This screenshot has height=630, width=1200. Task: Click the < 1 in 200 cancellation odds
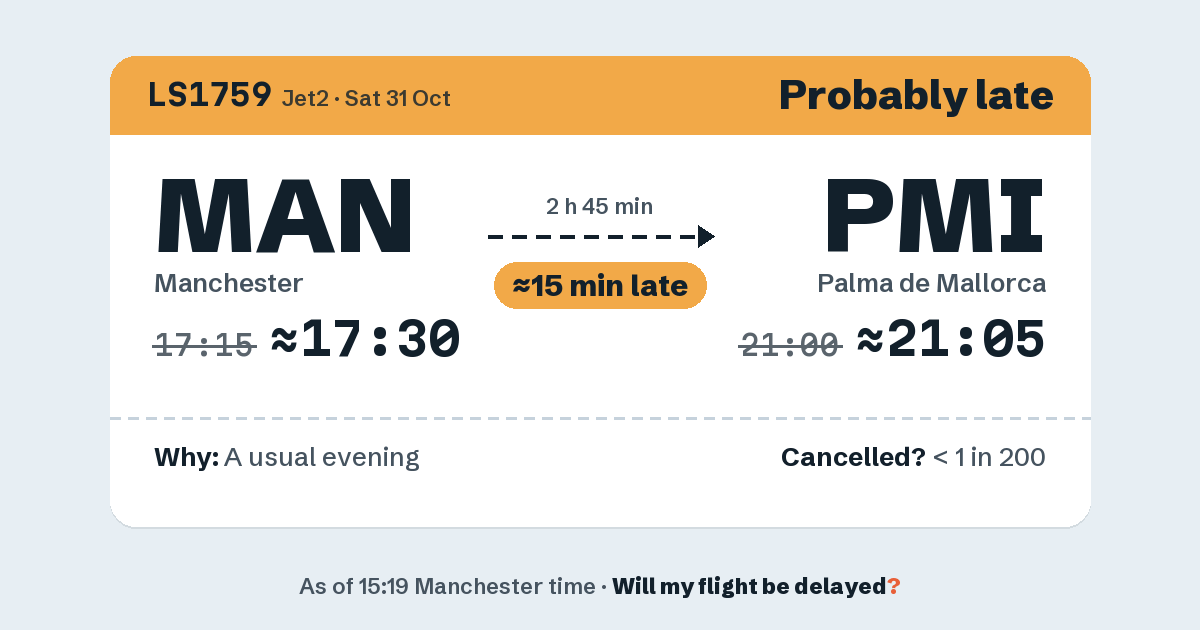(x=989, y=458)
